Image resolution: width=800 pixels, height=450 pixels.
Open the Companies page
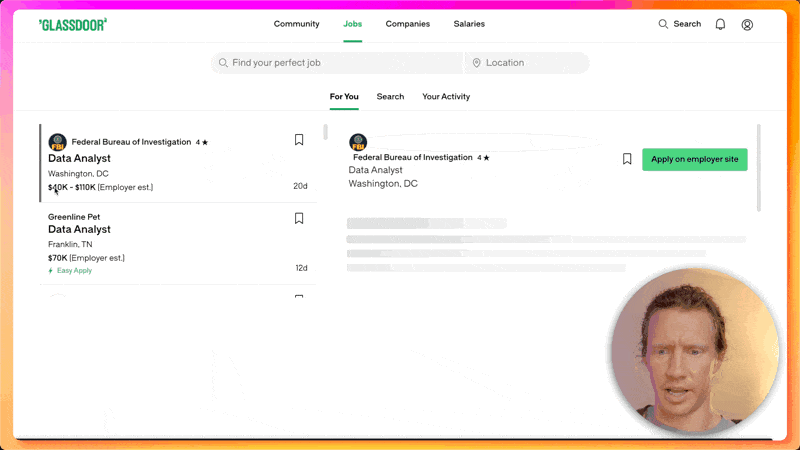click(408, 24)
